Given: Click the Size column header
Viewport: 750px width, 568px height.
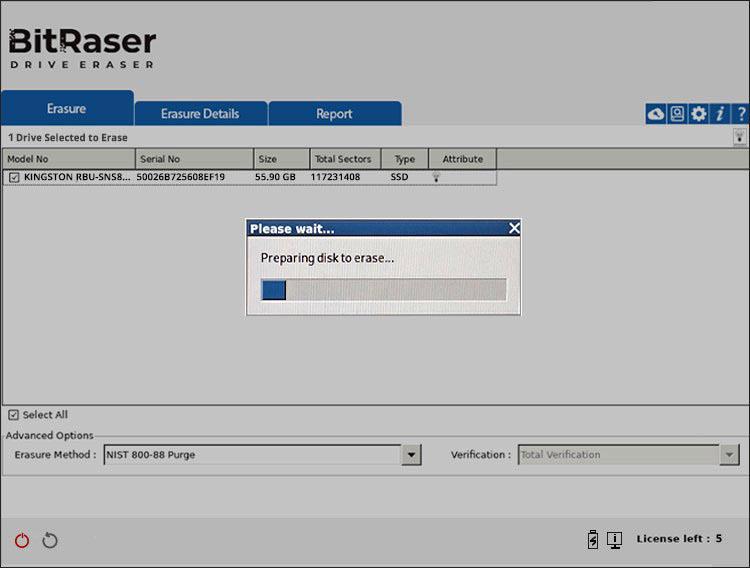Looking at the screenshot, I should coord(281,159).
